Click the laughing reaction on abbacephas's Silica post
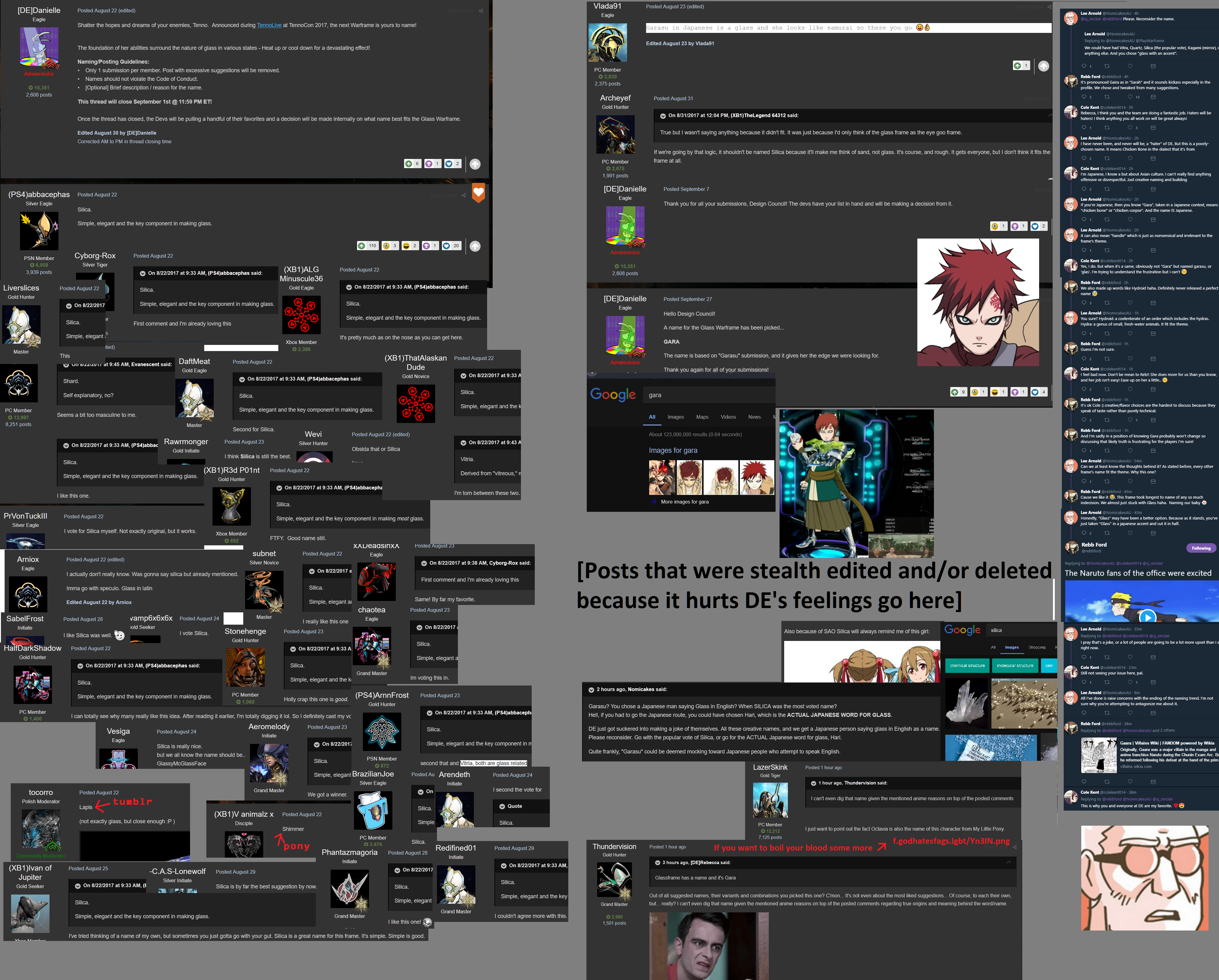 point(410,246)
